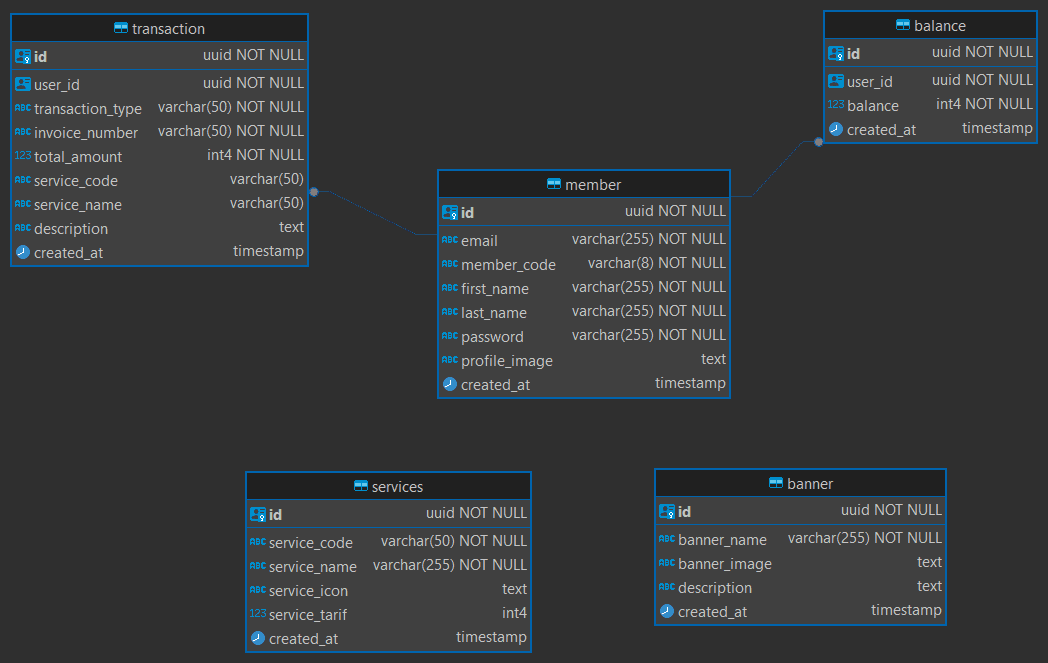Select the profile_image column name
The image size is (1048, 663).
(x=507, y=361)
